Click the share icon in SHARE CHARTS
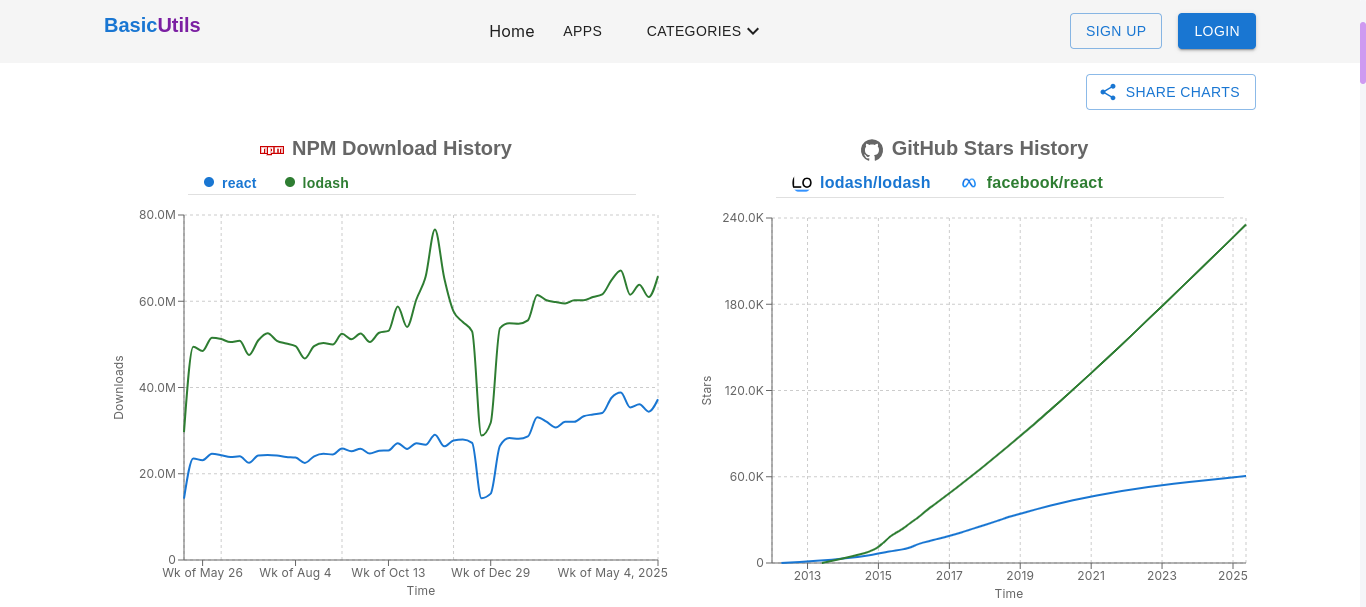The height and width of the screenshot is (607, 1366). [1108, 92]
